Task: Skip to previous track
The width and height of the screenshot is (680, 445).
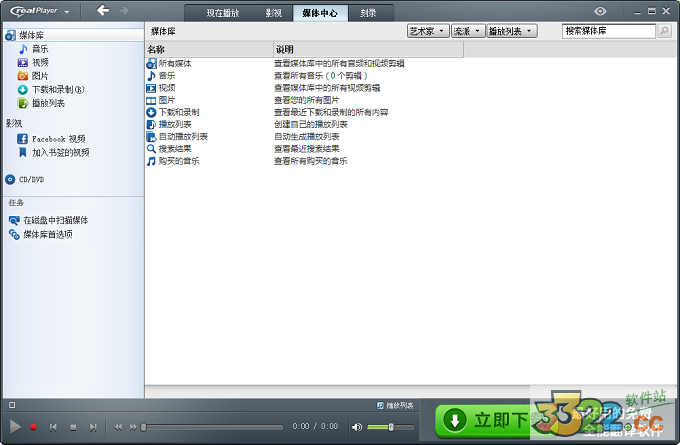Action: [x=53, y=427]
